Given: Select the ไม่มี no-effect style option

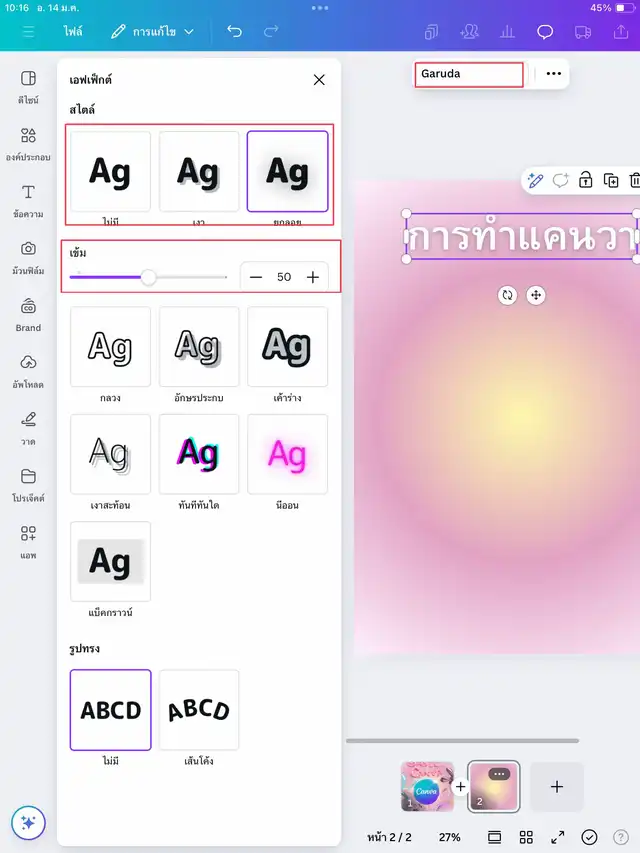Looking at the screenshot, I should point(110,172).
